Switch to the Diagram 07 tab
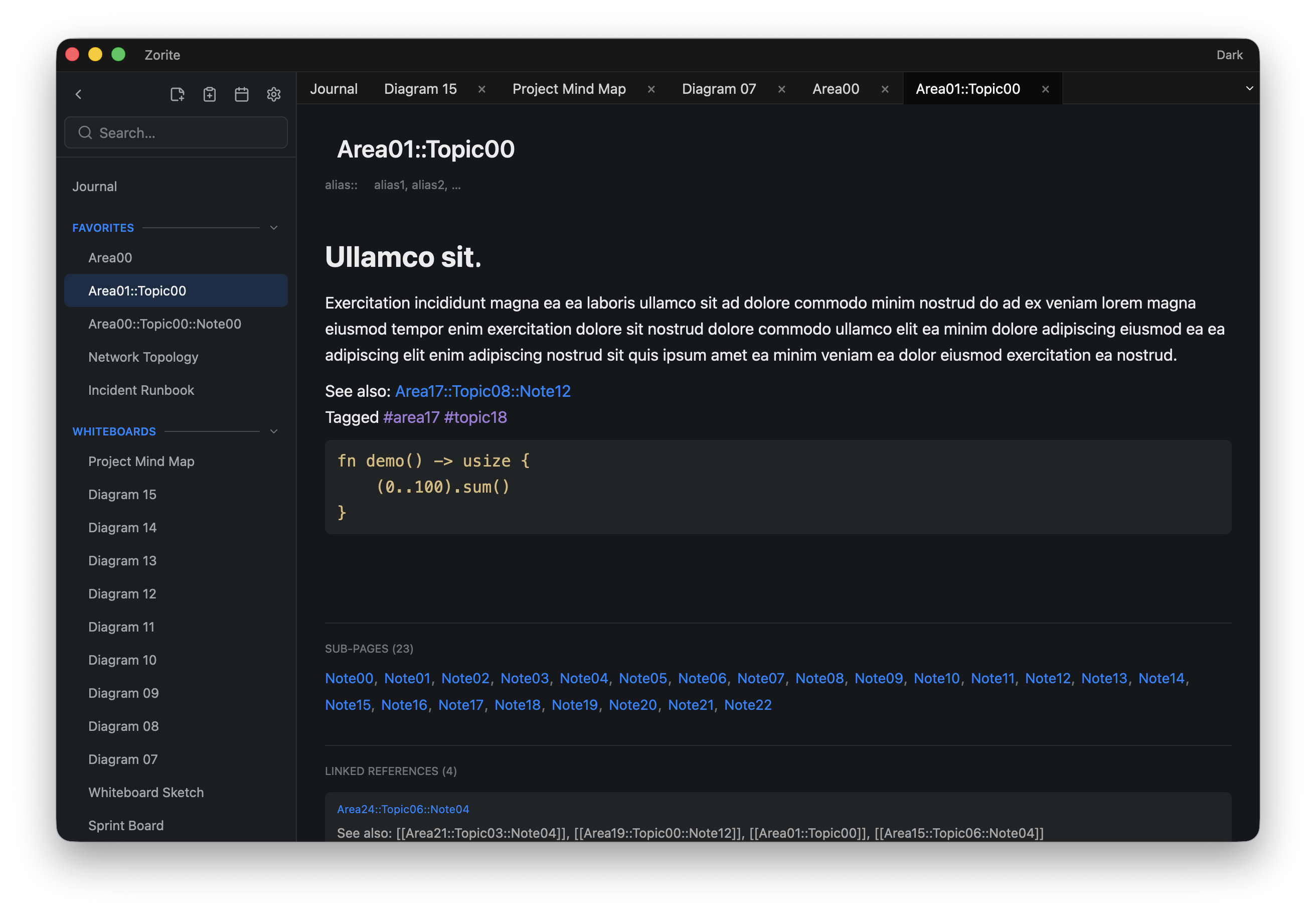 [x=718, y=89]
